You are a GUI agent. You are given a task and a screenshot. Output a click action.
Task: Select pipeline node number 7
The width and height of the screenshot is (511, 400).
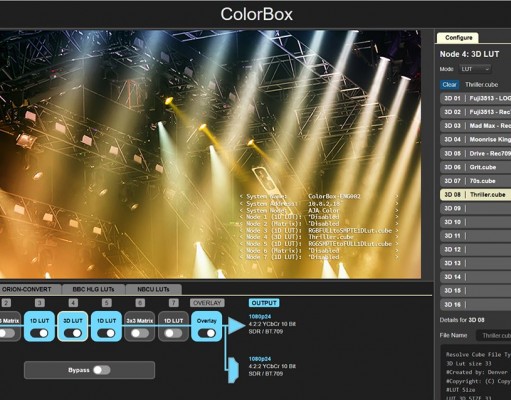pos(173,303)
